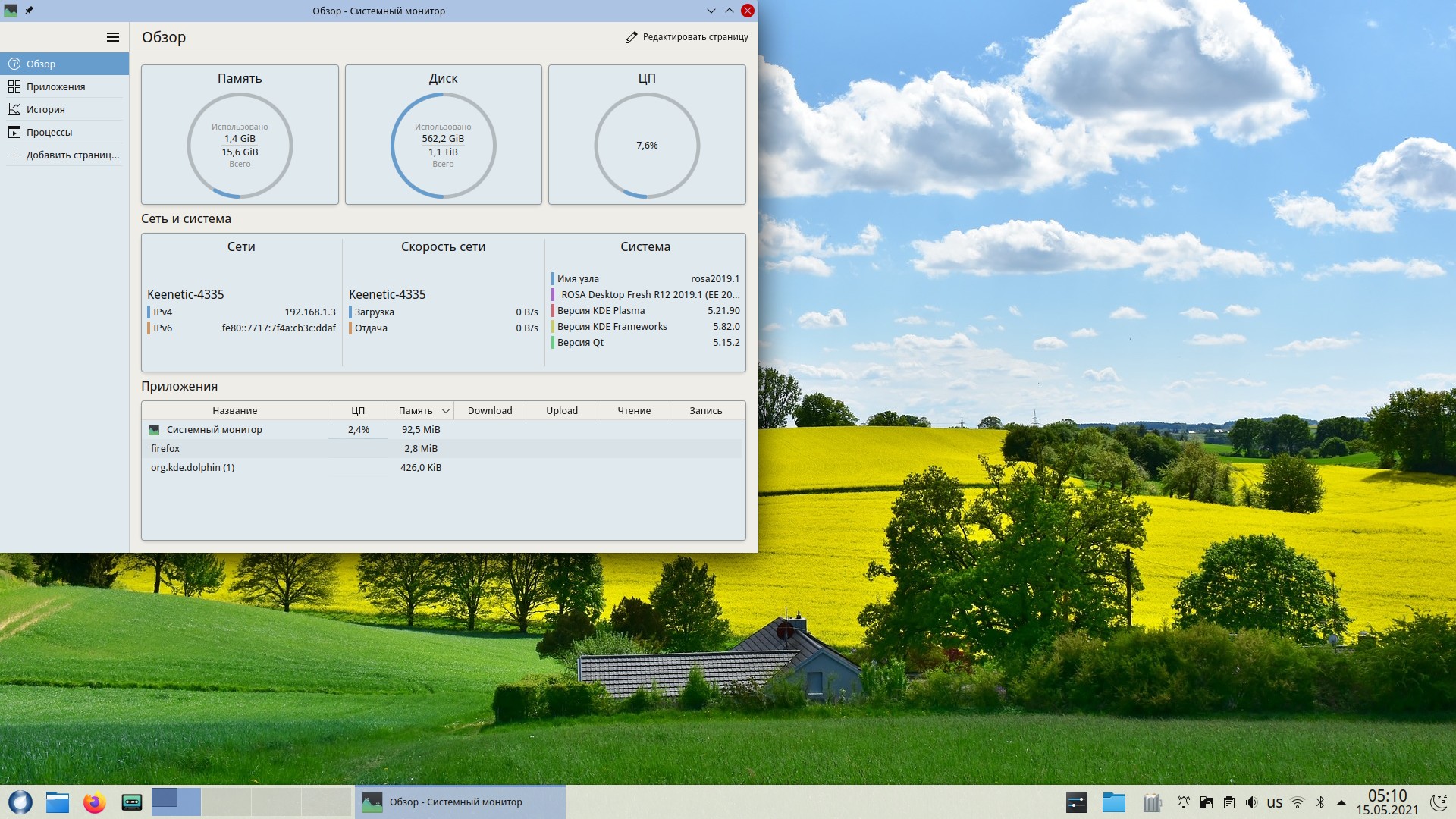Sort applications by Memory column dropdown arrow

point(446,411)
